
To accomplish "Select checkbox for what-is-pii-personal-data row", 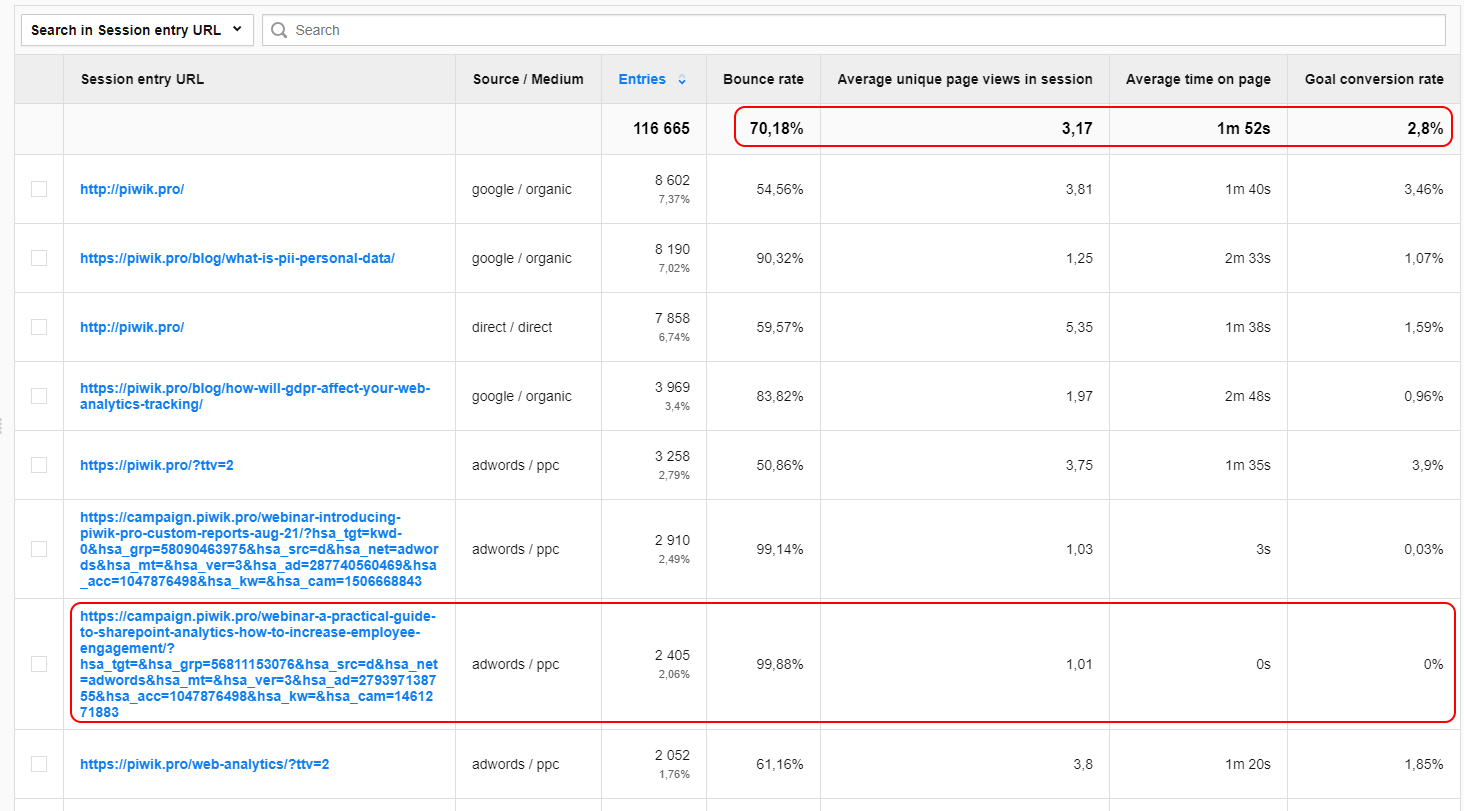I will point(39,258).
